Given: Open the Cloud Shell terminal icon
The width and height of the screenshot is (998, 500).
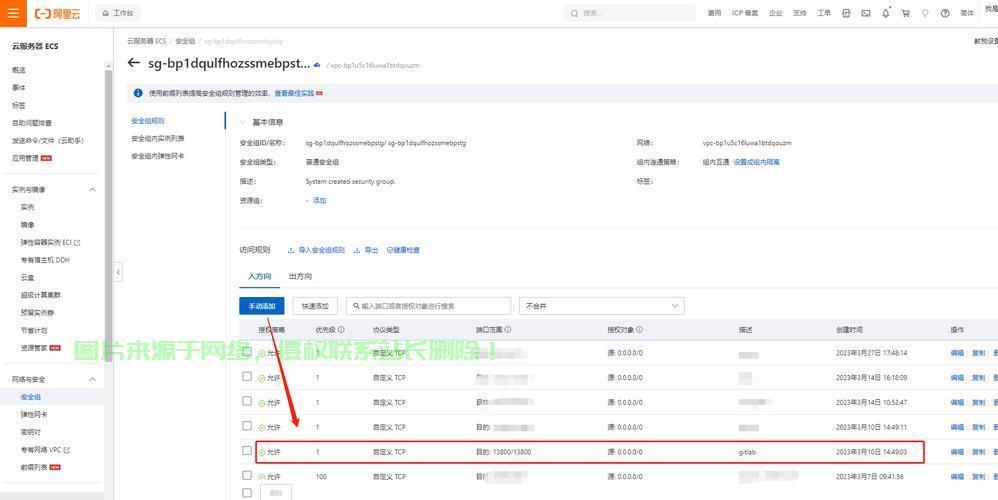Looking at the screenshot, I should tap(866, 13).
